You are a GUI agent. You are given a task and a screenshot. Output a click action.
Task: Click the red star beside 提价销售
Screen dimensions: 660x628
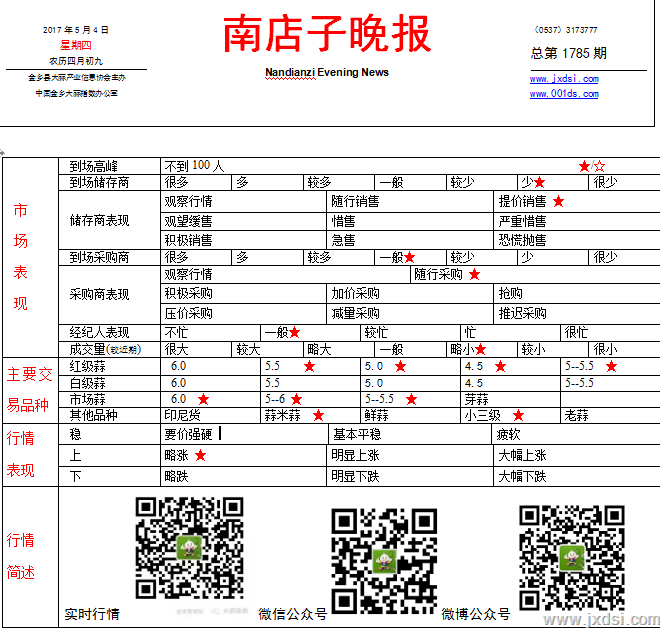(x=558, y=201)
